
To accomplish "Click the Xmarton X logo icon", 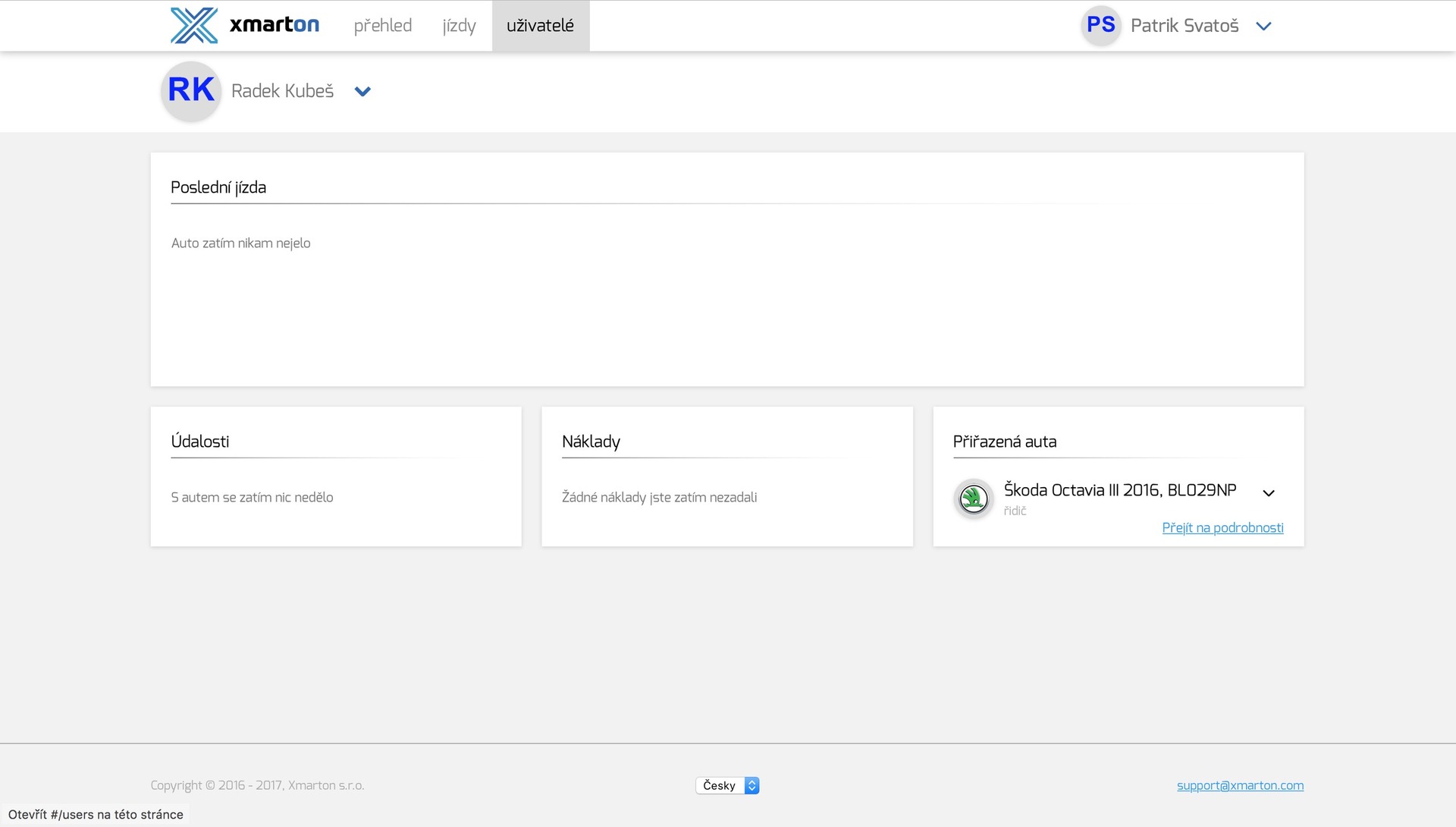I will (193, 26).
